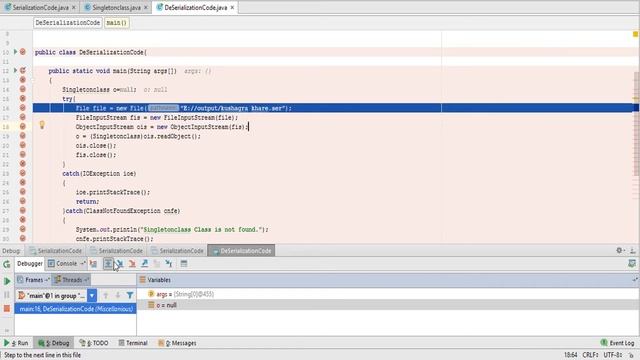640x360 pixels.
Task: Close Singletonclass.java tab
Action: tap(146, 7)
